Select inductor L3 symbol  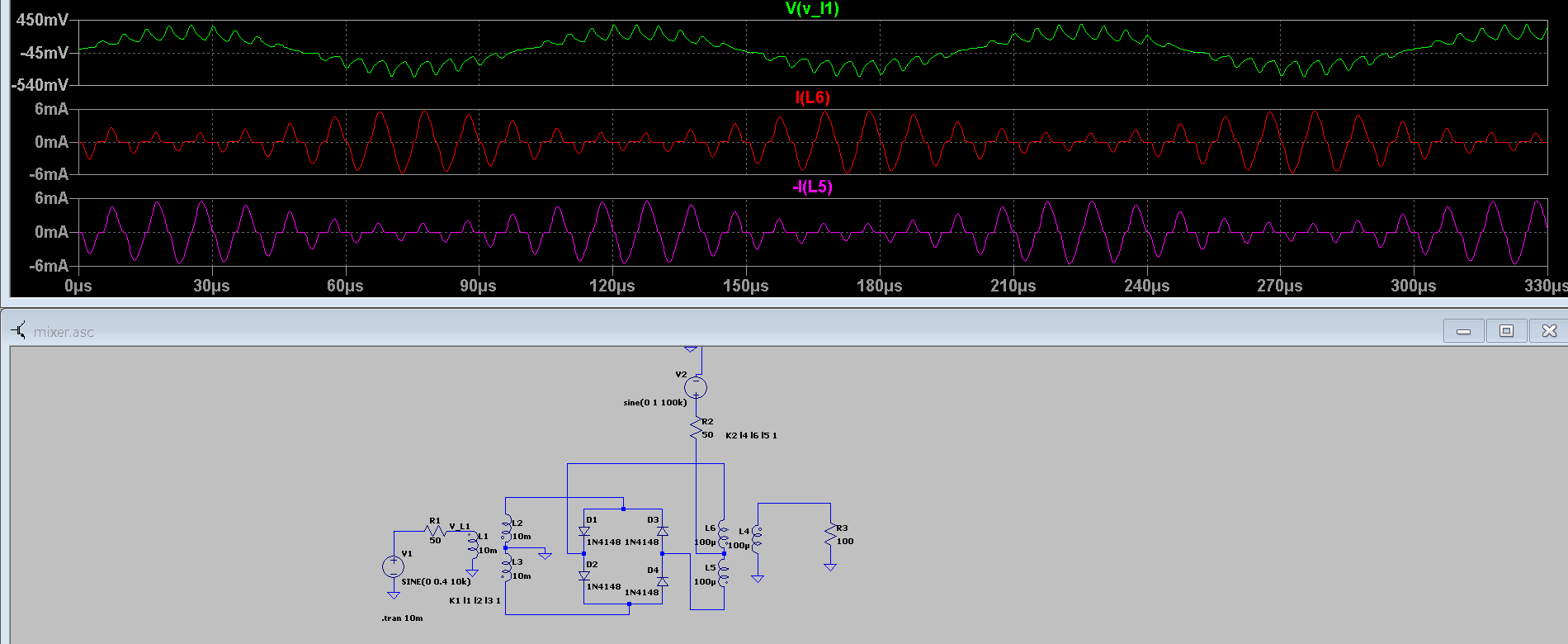[506, 569]
